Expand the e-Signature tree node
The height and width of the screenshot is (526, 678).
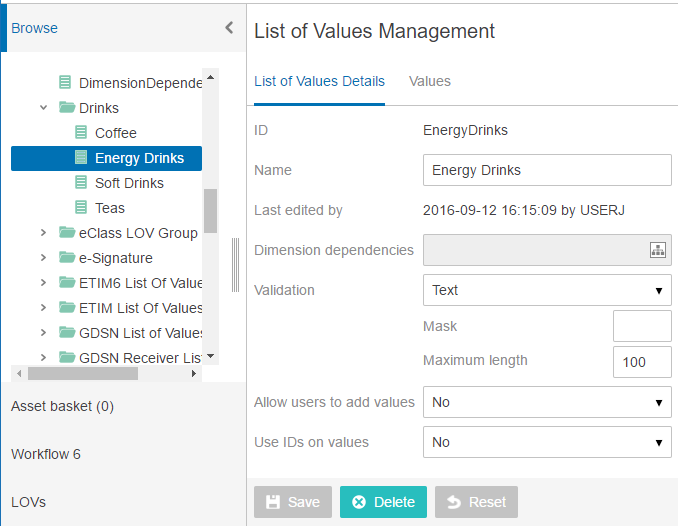(43, 258)
